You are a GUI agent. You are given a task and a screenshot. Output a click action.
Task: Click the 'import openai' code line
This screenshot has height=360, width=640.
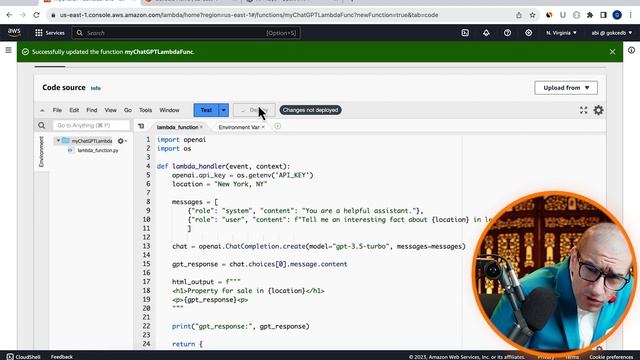coord(181,140)
